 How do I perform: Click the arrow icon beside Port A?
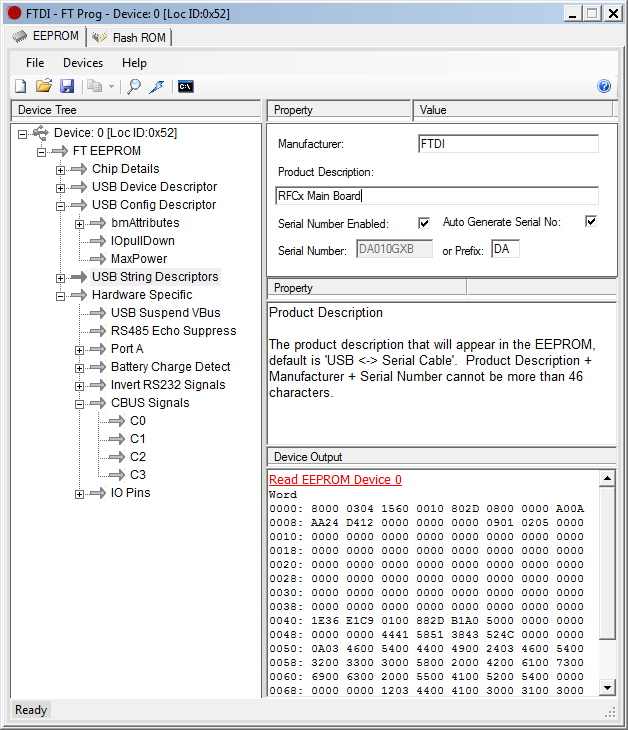(x=98, y=349)
